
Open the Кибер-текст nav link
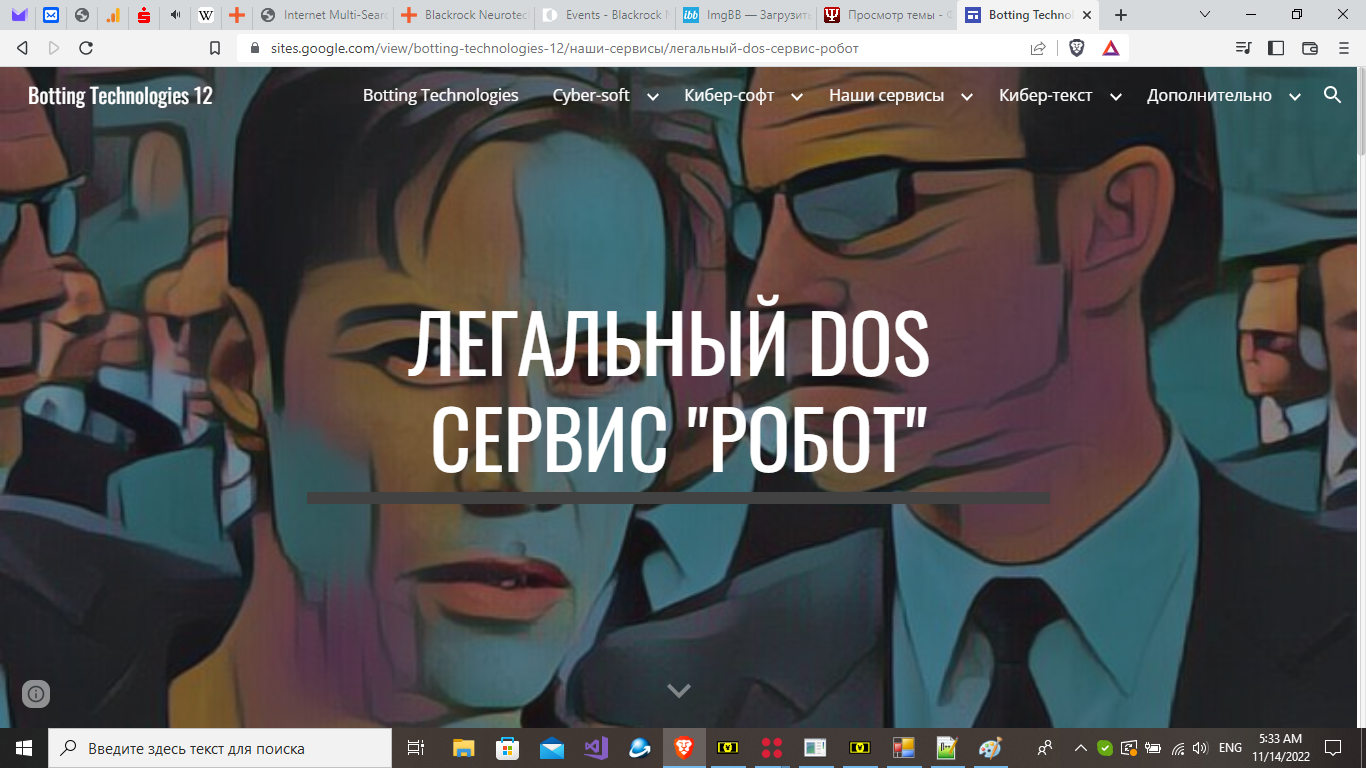pyautogui.click(x=1046, y=95)
